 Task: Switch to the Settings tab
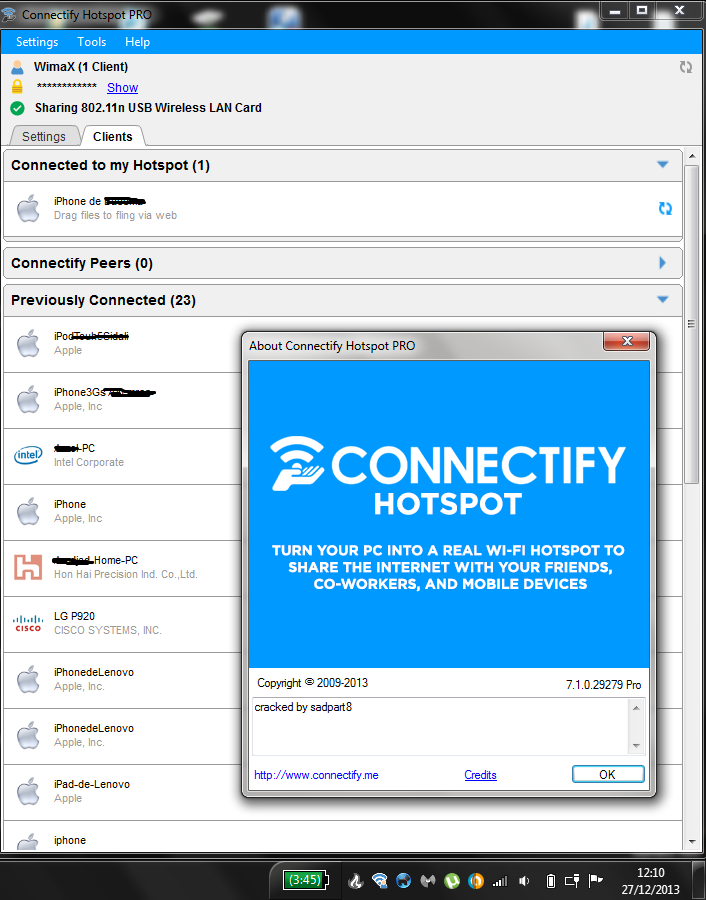coord(44,137)
